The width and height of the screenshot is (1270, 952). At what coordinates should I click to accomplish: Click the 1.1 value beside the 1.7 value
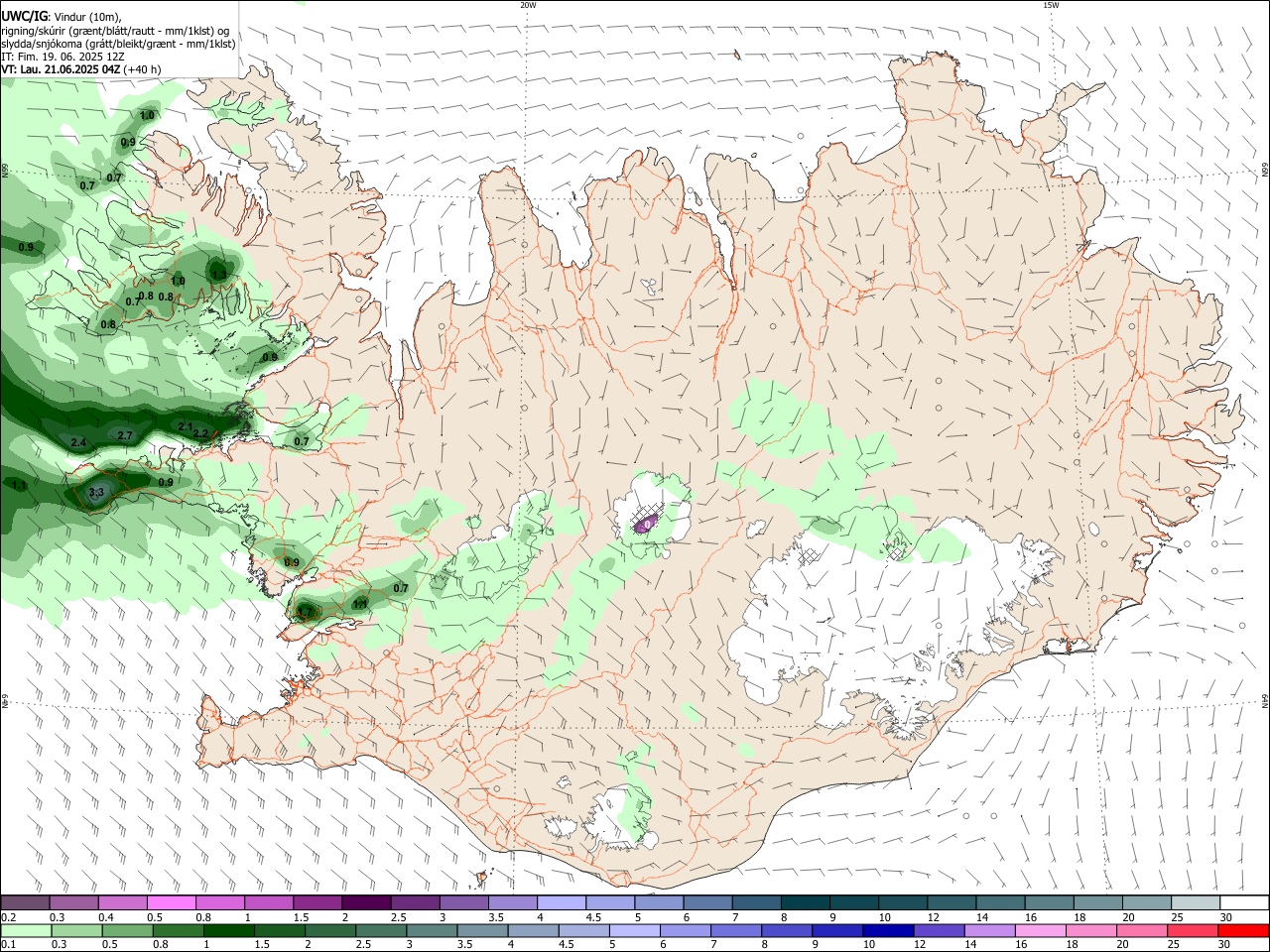360,603
